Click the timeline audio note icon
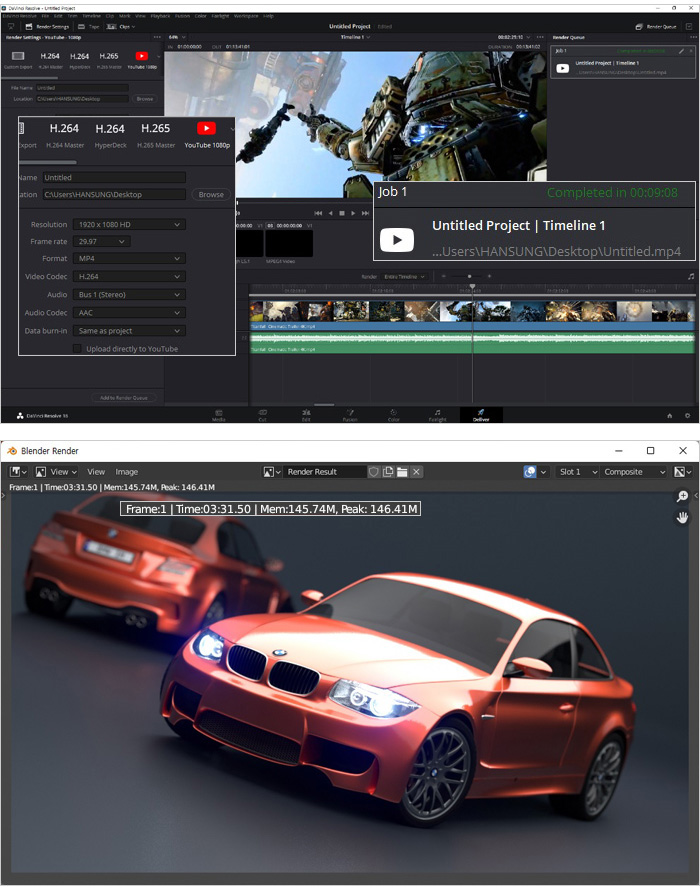This screenshot has width=700, height=889. pyautogui.click(x=690, y=276)
